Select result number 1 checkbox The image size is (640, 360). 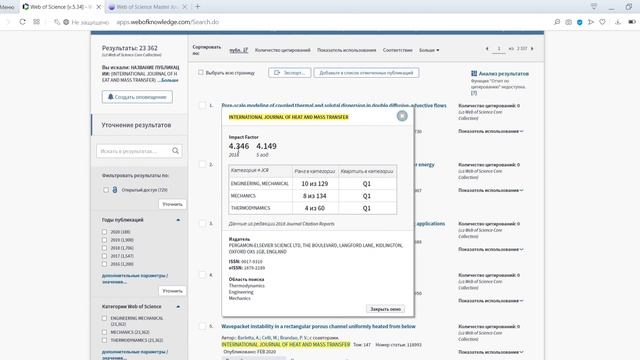pos(202,105)
